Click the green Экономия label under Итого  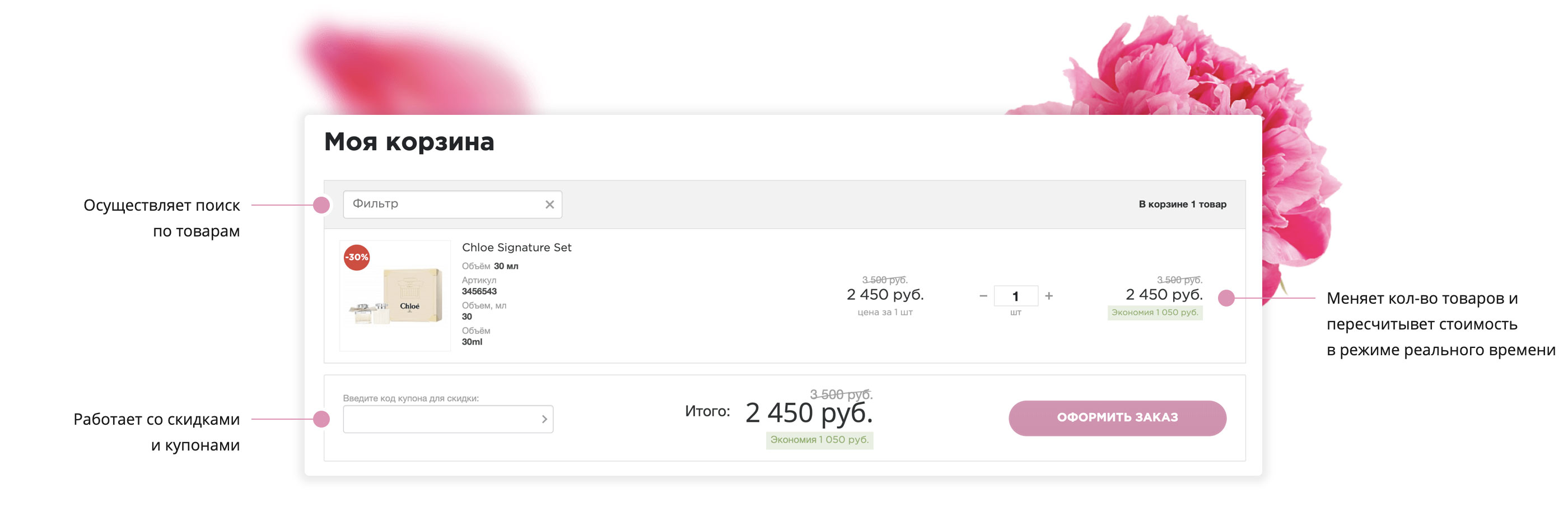pyautogui.click(x=819, y=440)
